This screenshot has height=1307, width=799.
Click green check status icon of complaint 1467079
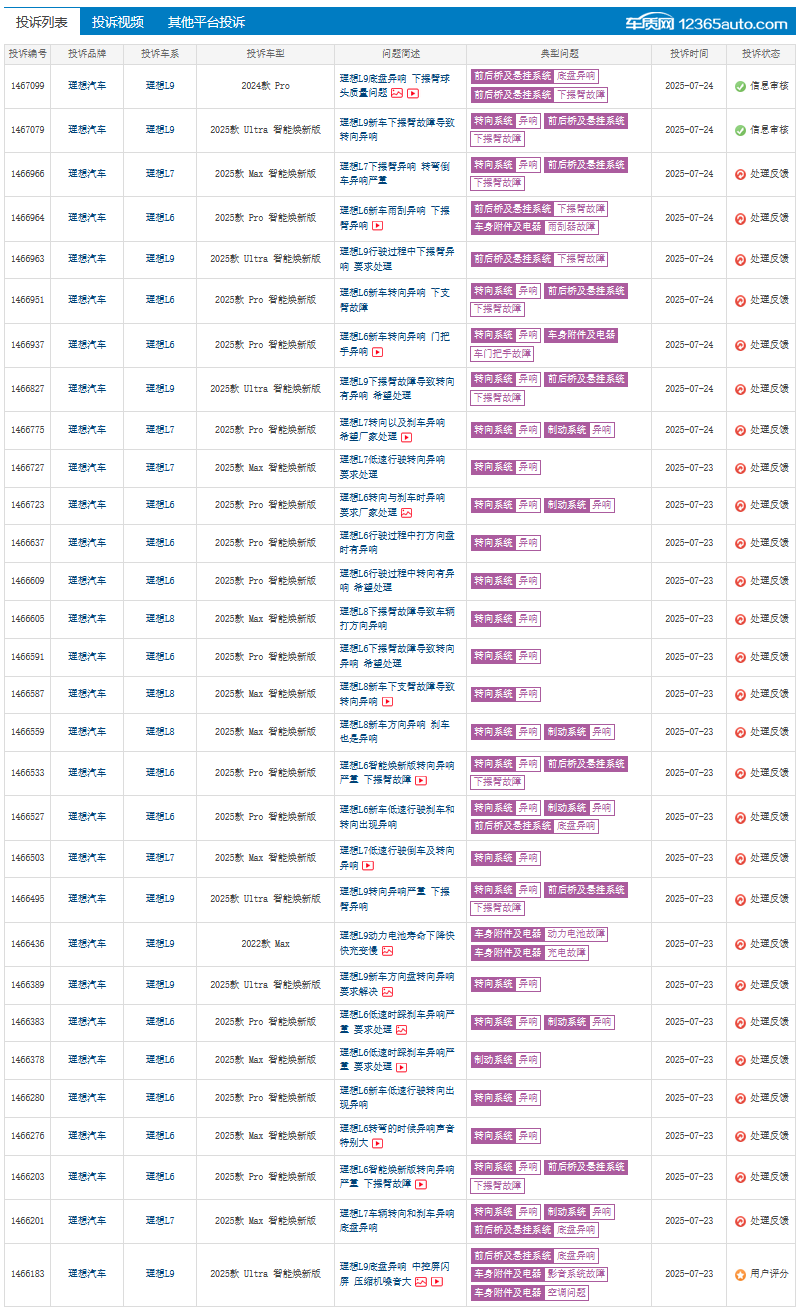click(x=740, y=130)
